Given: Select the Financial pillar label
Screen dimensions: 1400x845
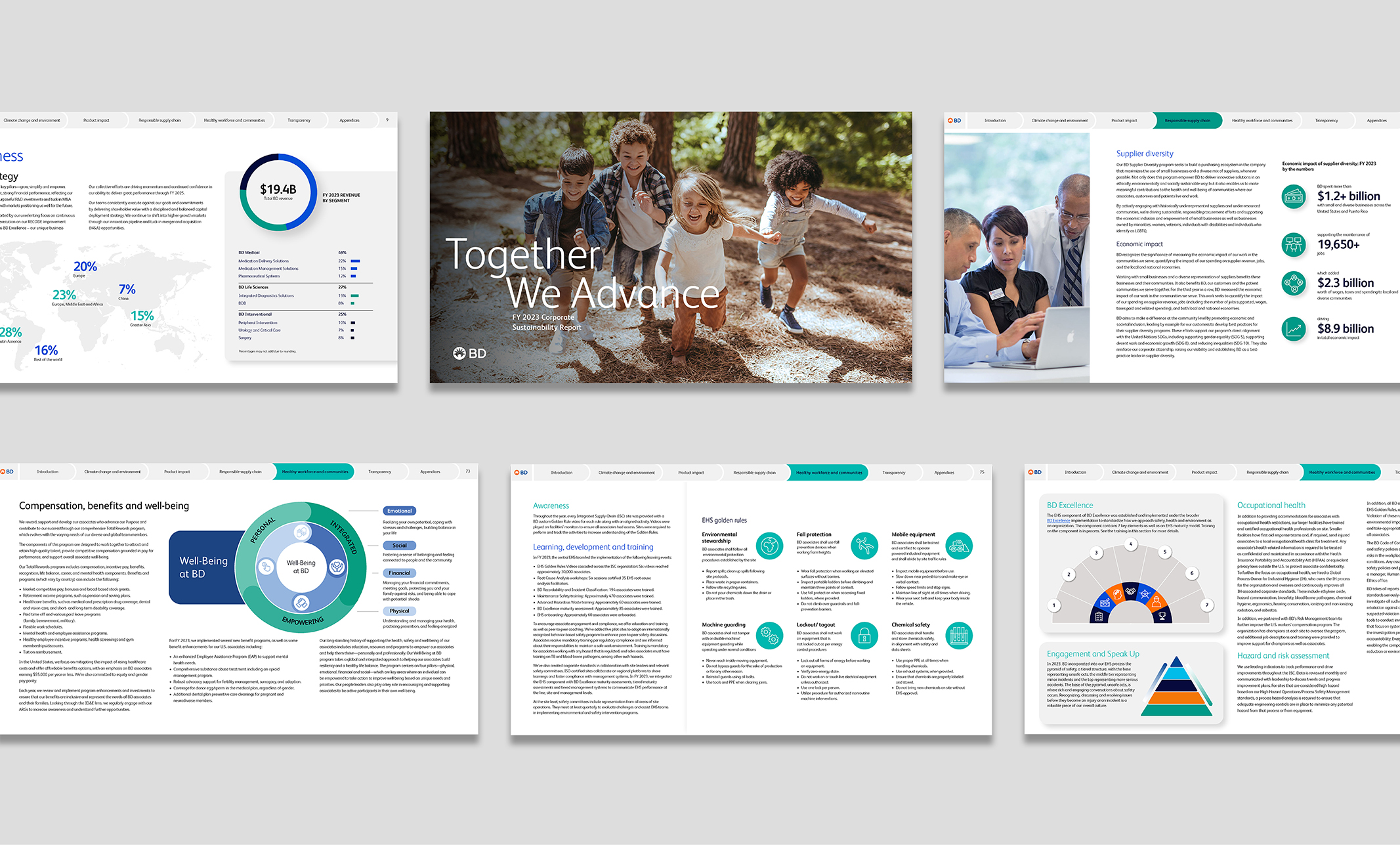Looking at the screenshot, I should pos(399,573).
